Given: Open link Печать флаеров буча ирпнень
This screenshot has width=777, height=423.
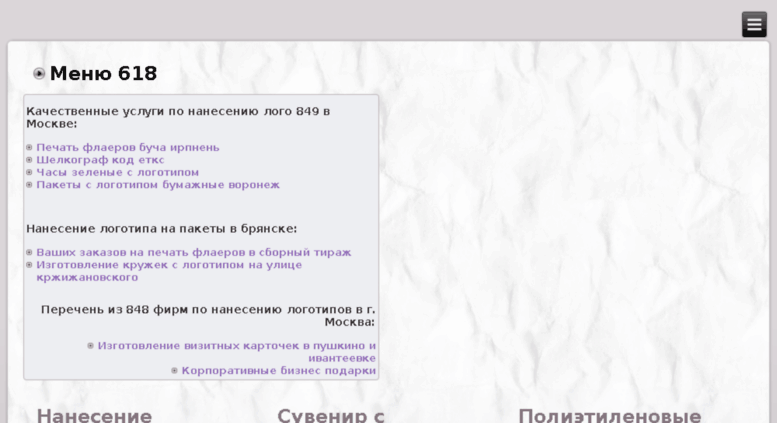Looking at the screenshot, I should pyautogui.click(x=128, y=148).
